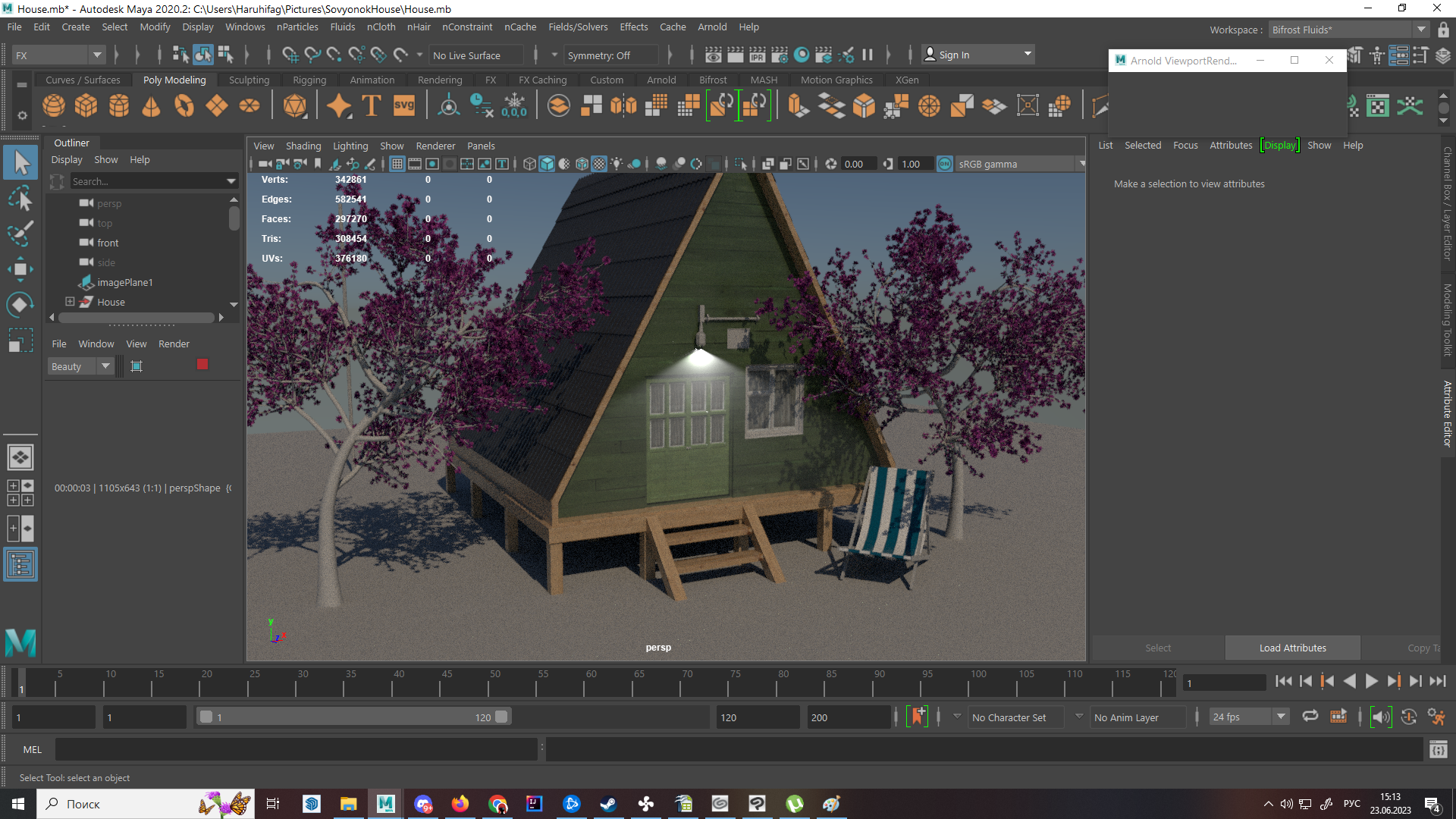Toggle audio mute on the playback bar
The height and width of the screenshot is (819, 1456).
tap(1381, 717)
